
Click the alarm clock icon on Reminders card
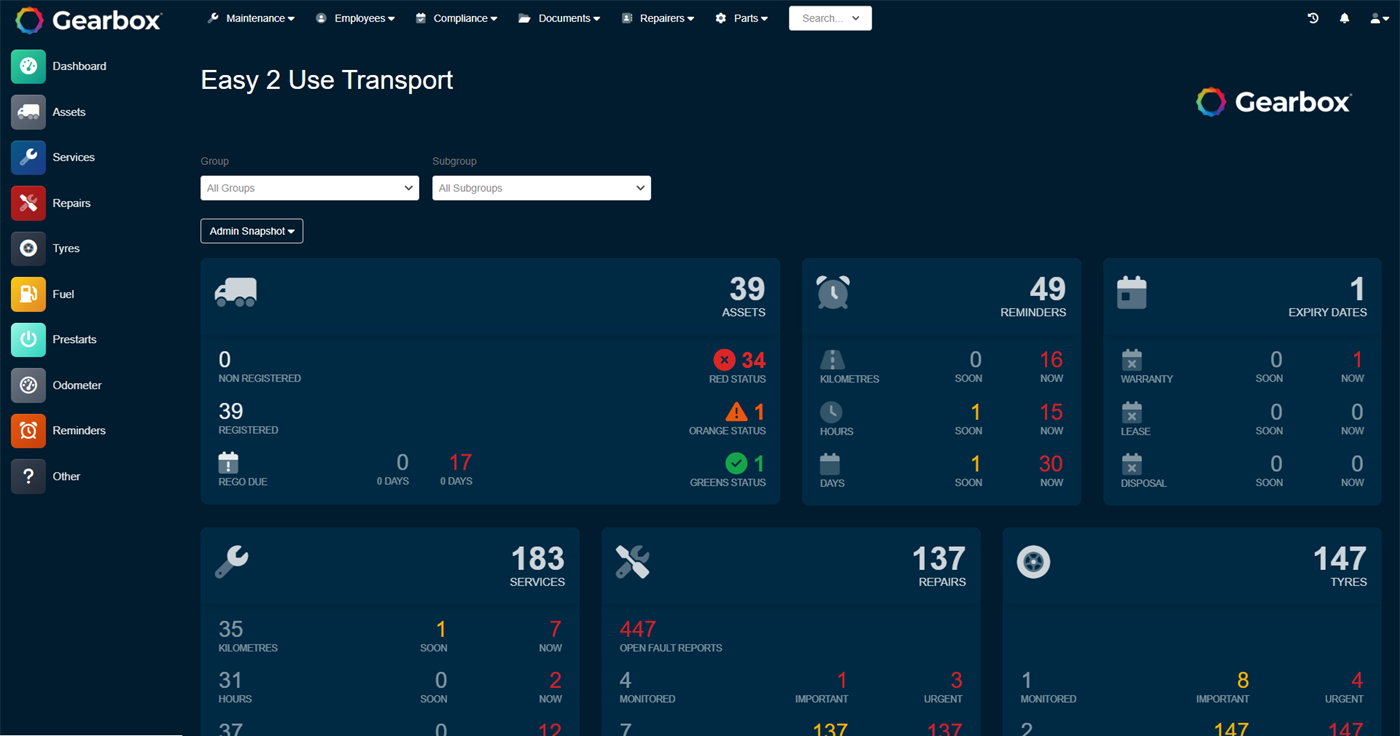(833, 292)
